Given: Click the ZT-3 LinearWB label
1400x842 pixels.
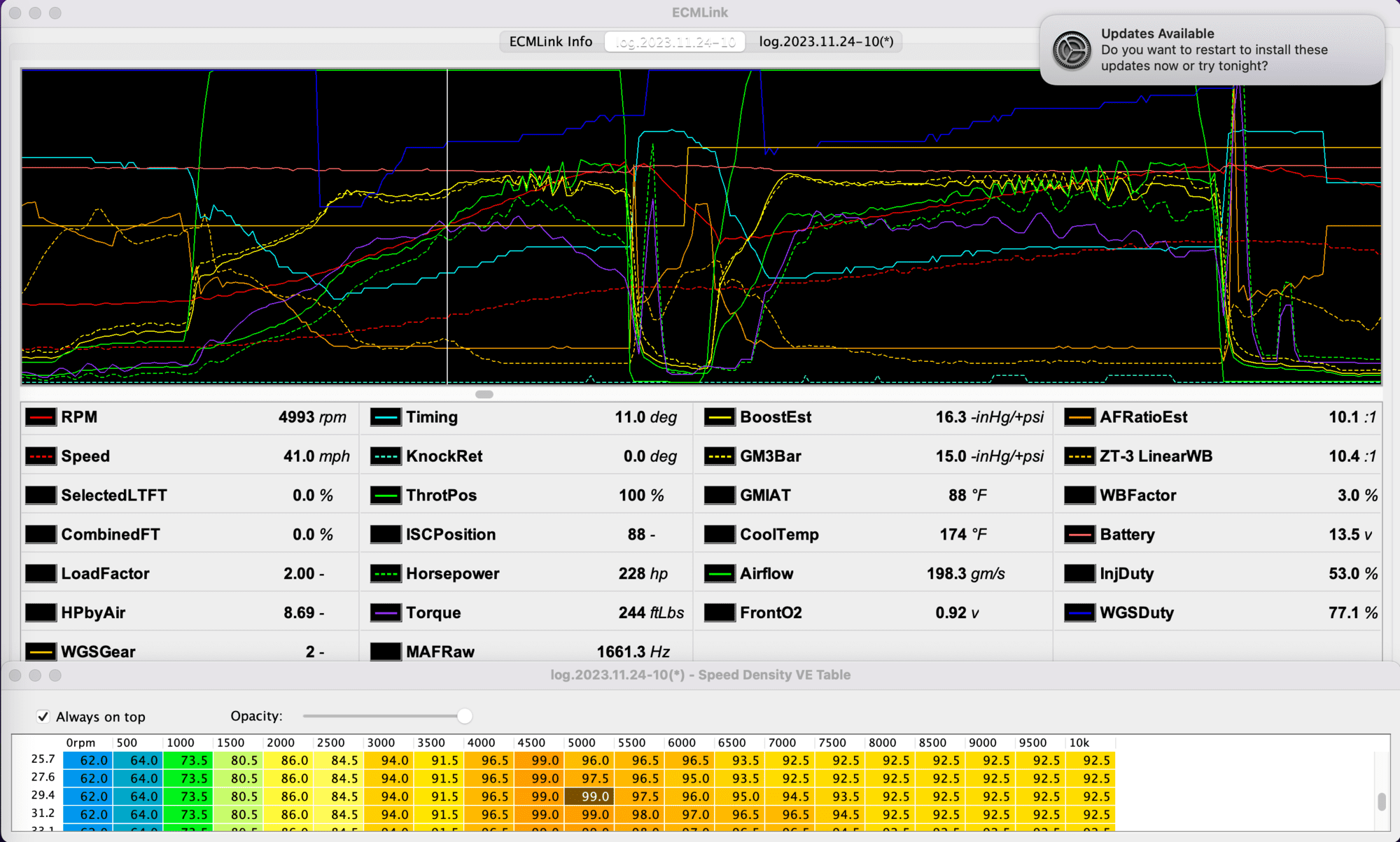Looking at the screenshot, I should 1156,456.
